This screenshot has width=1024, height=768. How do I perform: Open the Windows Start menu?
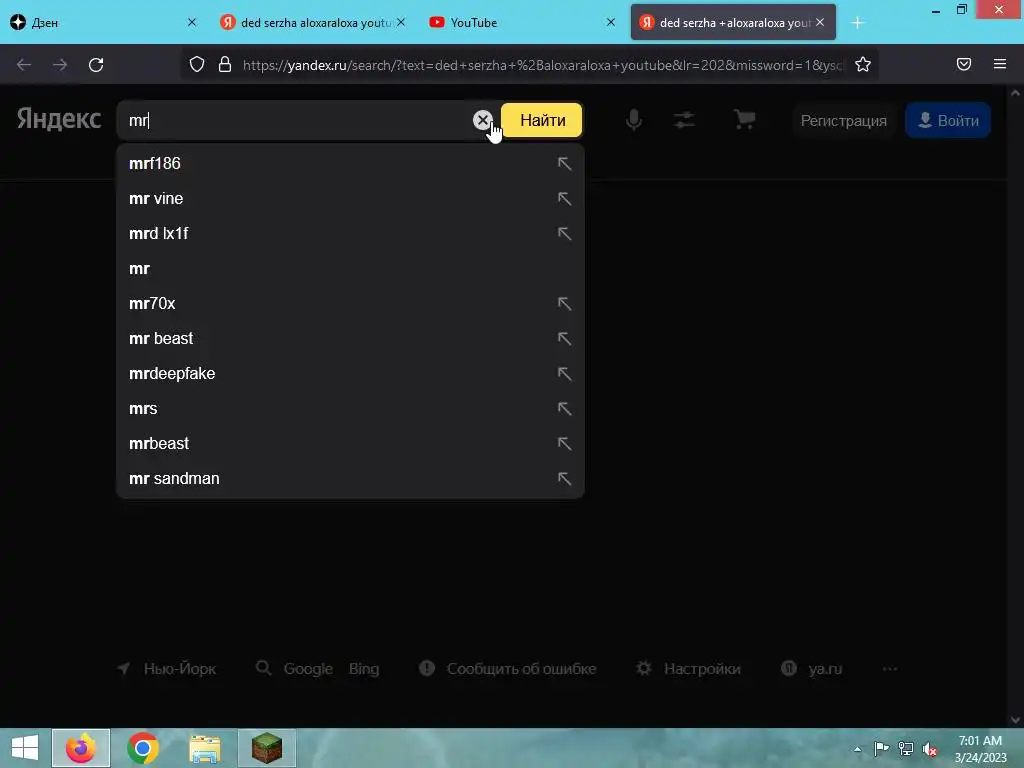click(25, 748)
